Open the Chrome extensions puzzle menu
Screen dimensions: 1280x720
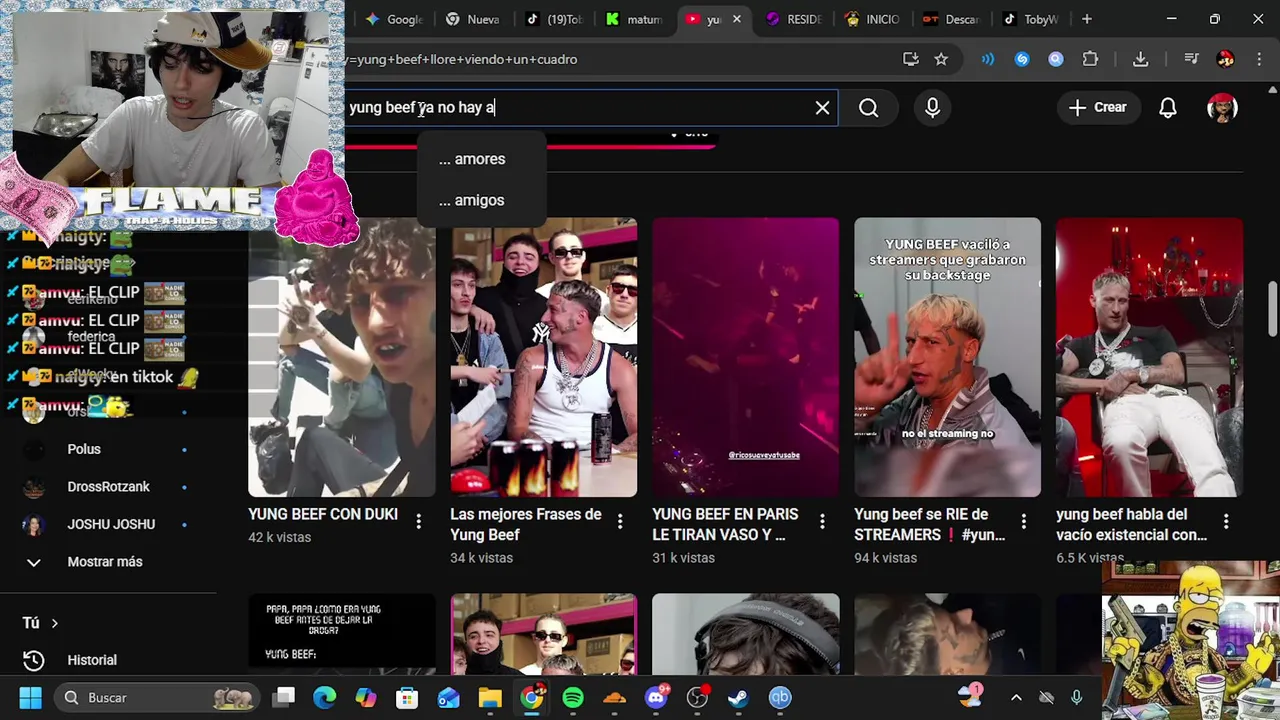coord(1090,59)
